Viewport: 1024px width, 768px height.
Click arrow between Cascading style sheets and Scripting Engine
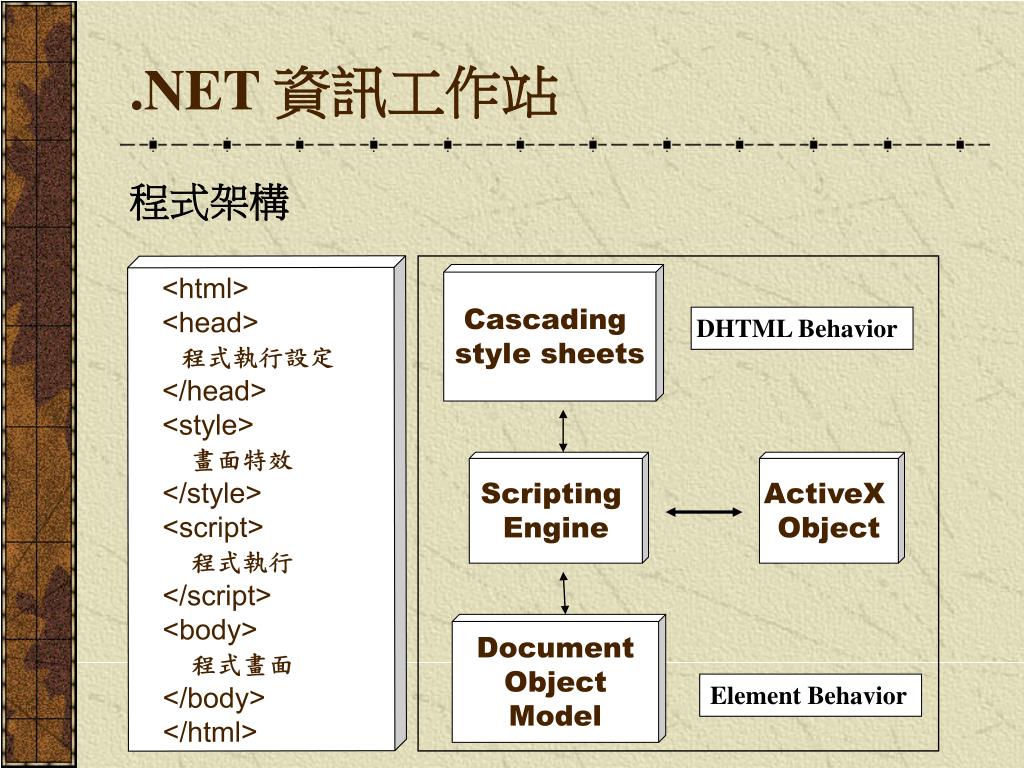click(x=563, y=430)
